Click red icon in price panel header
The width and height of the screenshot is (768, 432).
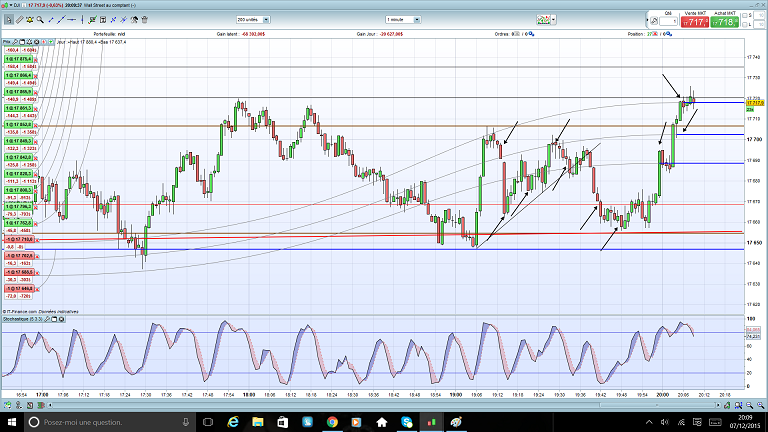(44, 42)
